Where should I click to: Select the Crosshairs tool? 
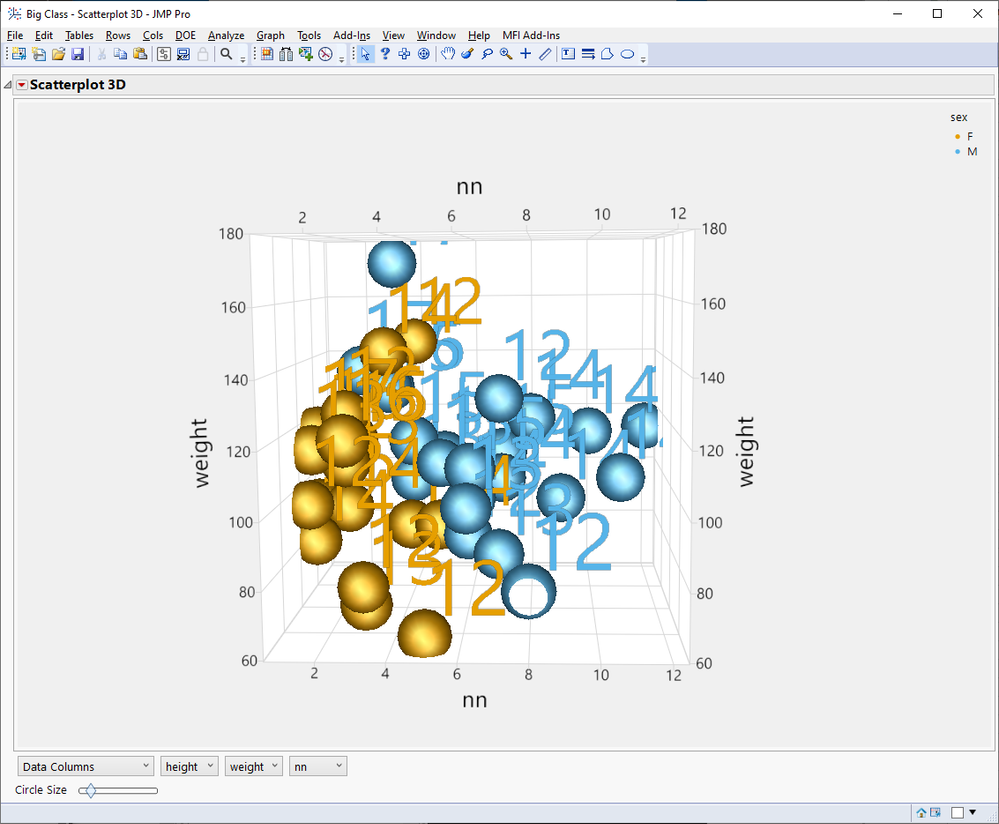click(524, 54)
